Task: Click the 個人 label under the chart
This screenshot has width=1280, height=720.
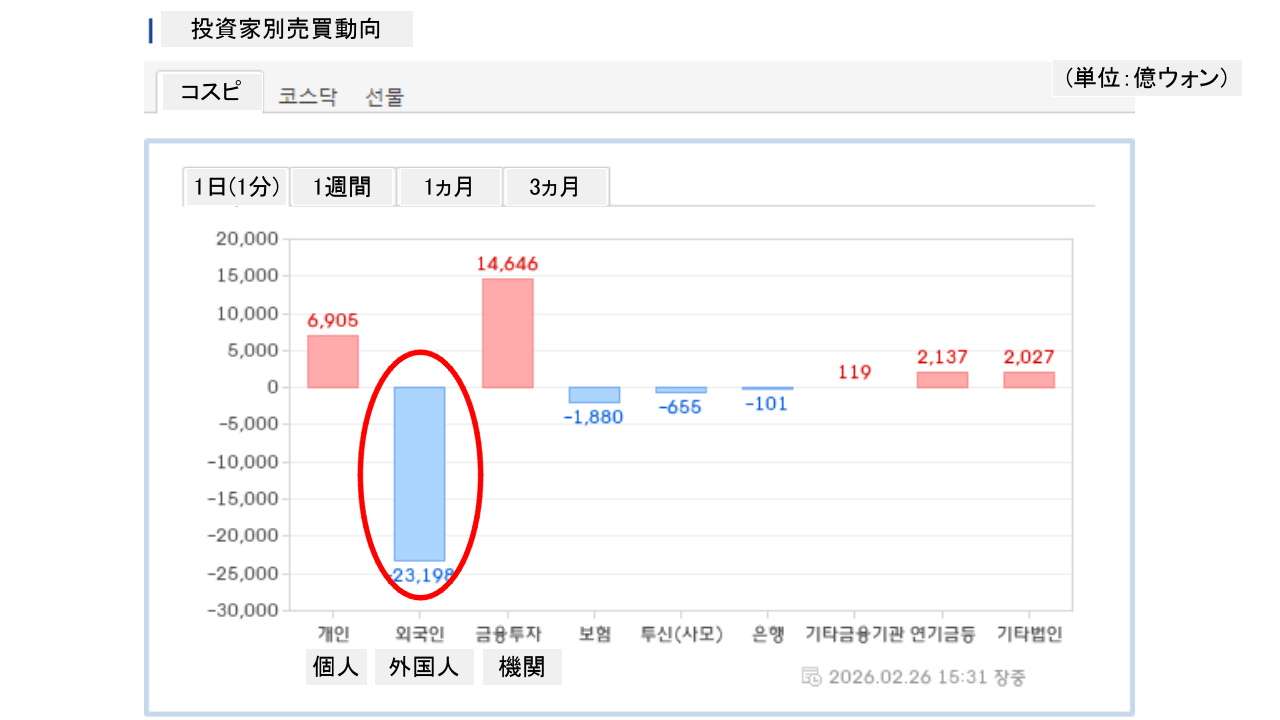Action: click(336, 668)
